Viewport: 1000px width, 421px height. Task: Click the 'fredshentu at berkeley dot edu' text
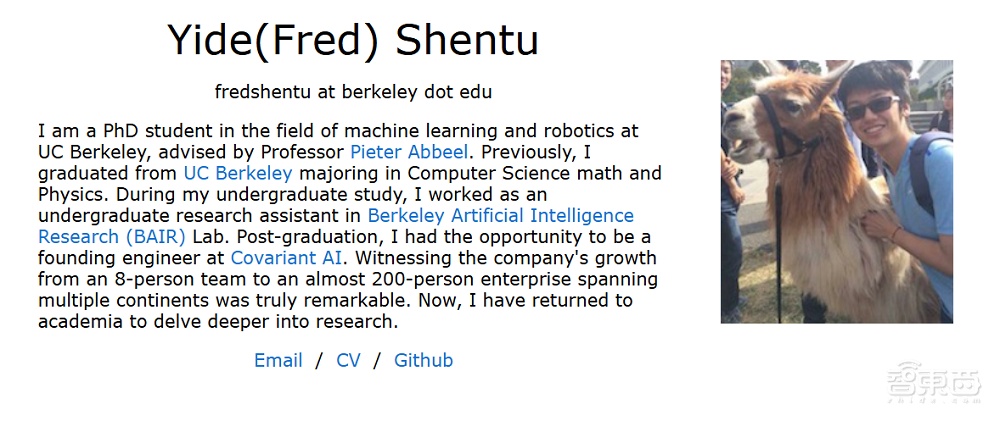[x=353, y=92]
